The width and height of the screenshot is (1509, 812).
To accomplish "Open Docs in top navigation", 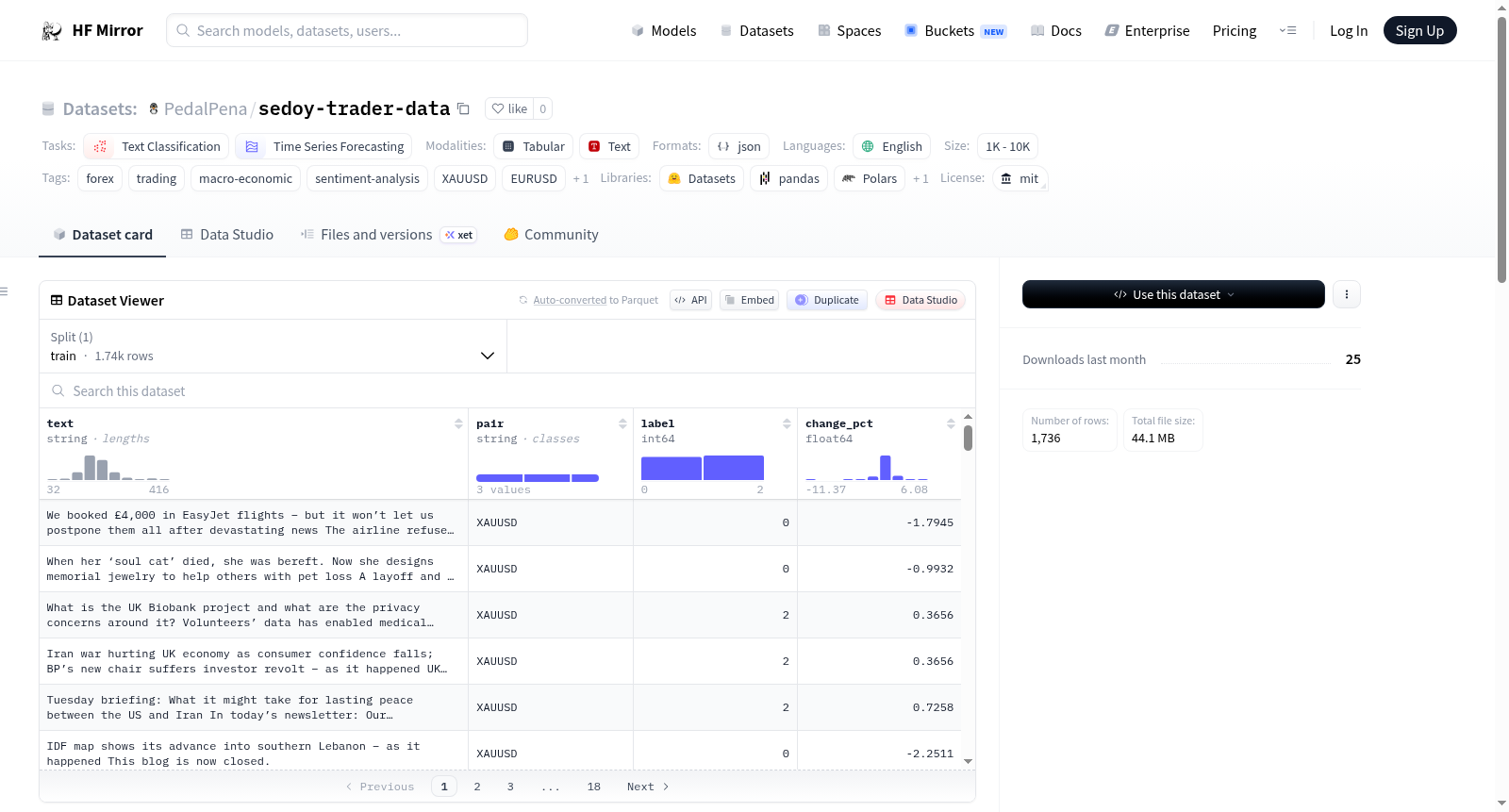I will pyautogui.click(x=1056, y=31).
